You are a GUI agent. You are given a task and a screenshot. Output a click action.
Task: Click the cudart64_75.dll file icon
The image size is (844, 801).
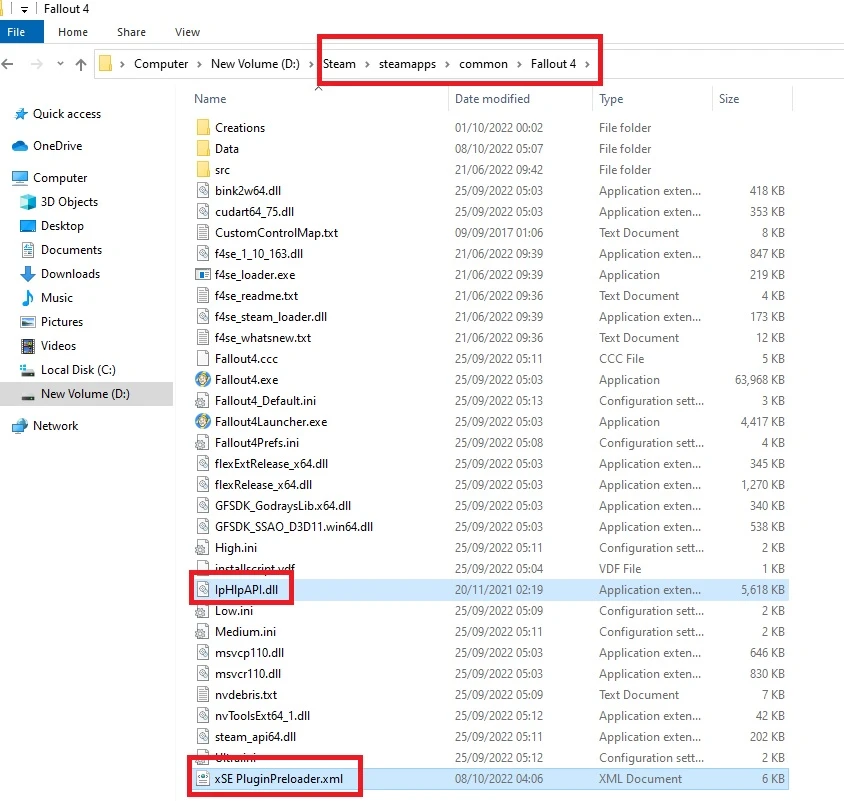coord(203,212)
